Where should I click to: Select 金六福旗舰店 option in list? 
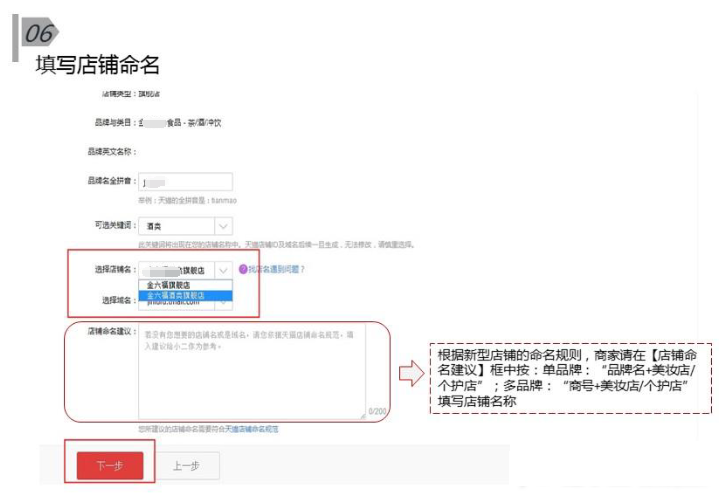point(185,285)
